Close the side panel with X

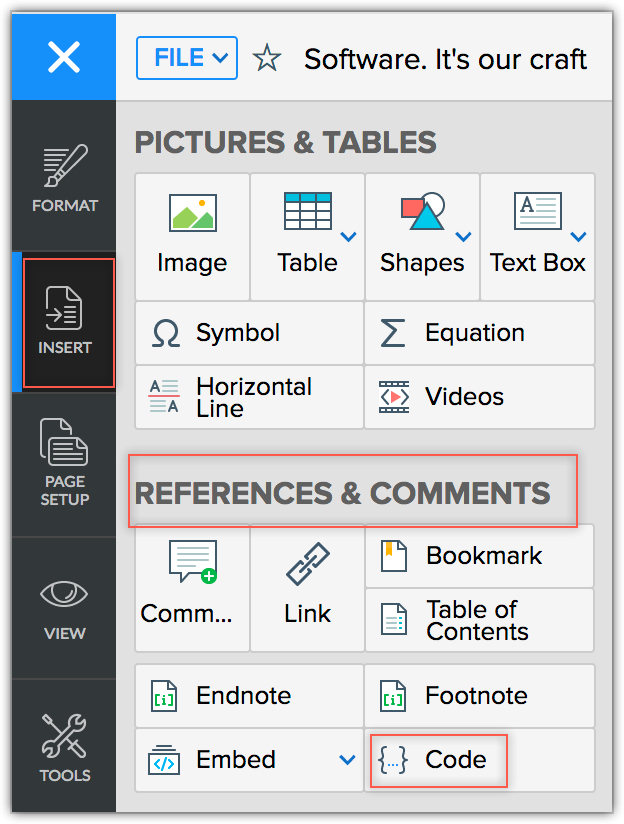coord(64,58)
